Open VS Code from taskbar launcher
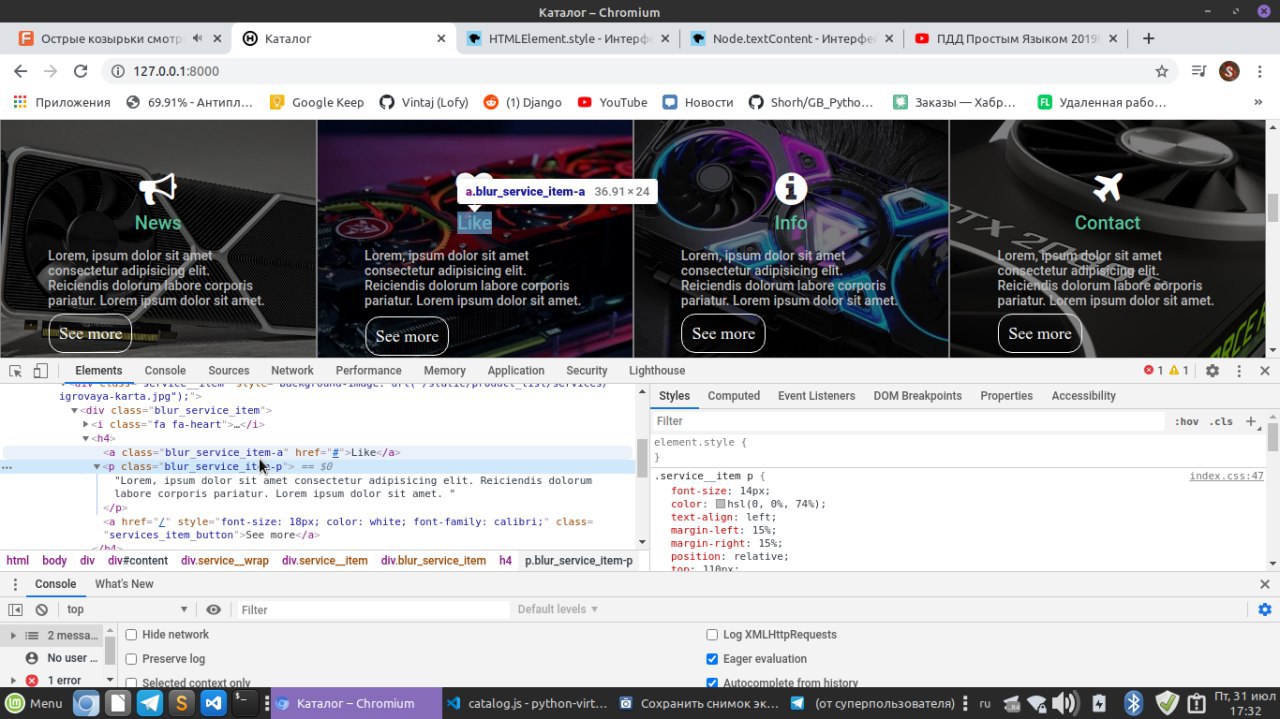This screenshot has width=1280, height=719. pyautogui.click(x=213, y=703)
